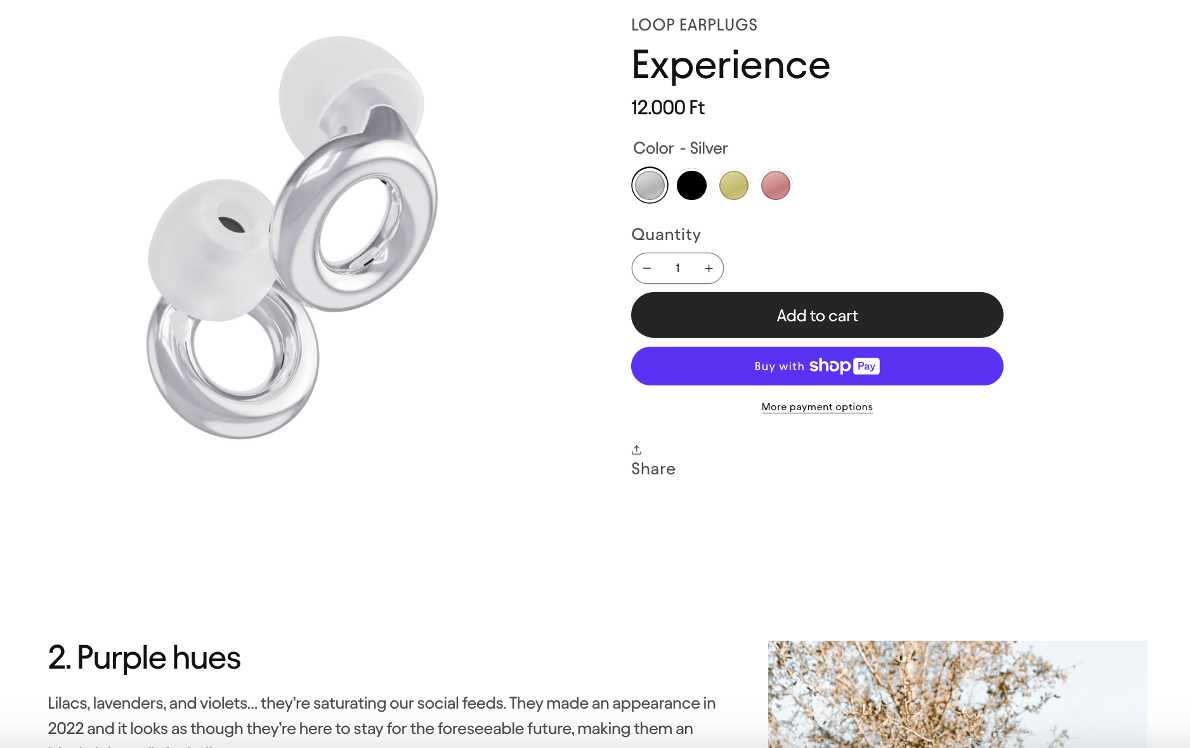
Task: Buy with Shop Pay
Action: 817,366
